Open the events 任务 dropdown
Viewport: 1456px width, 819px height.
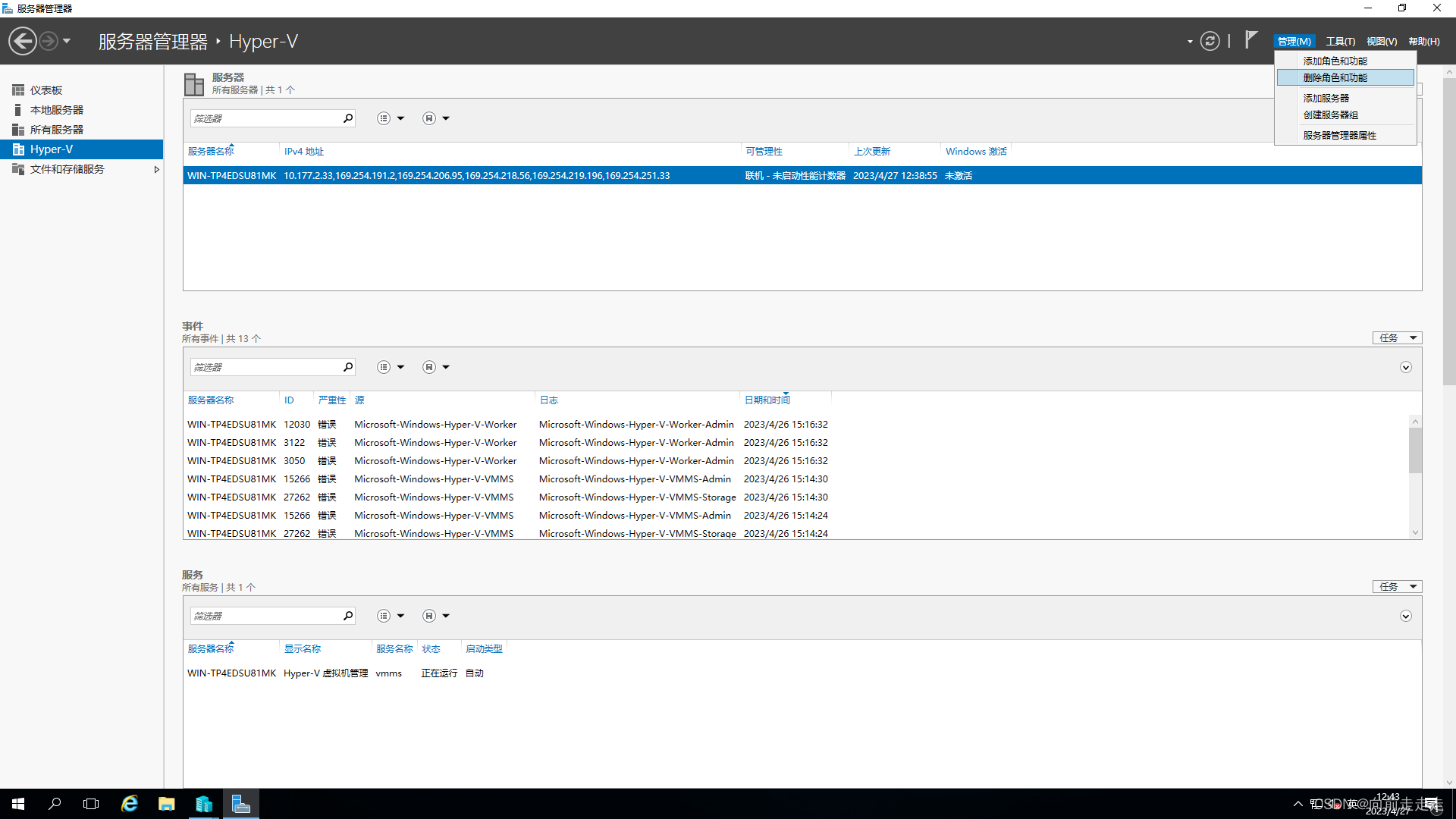pos(1397,338)
